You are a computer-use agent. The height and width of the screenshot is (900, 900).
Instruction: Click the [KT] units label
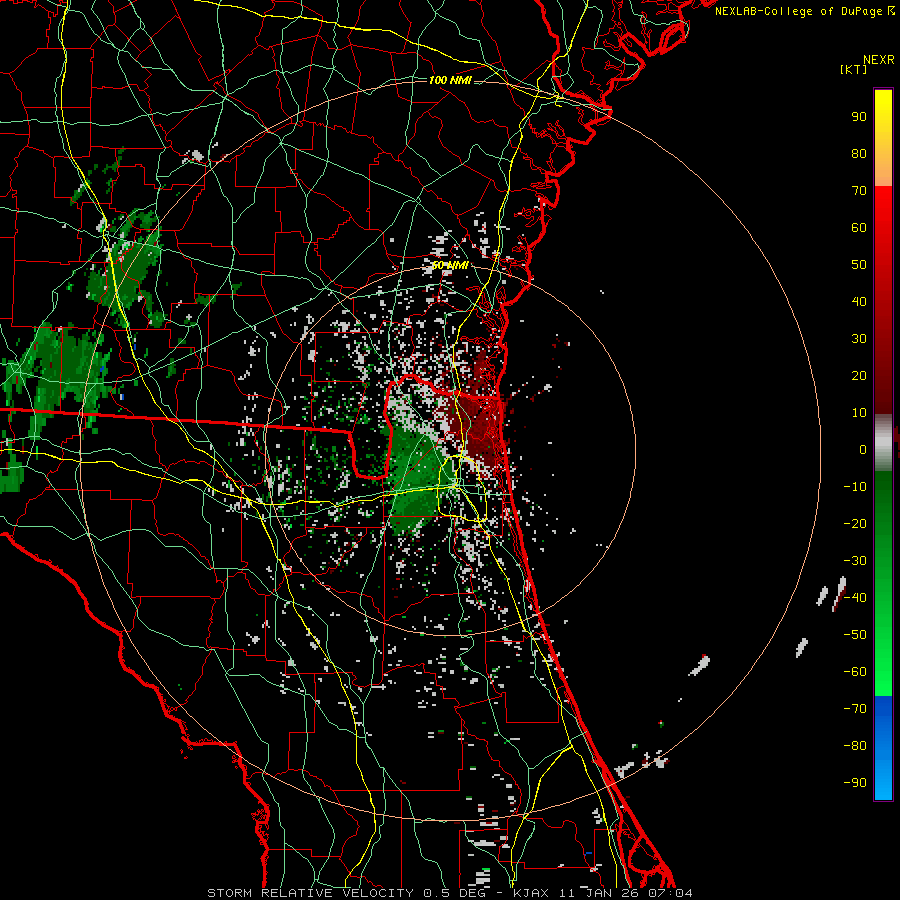pyautogui.click(x=854, y=69)
